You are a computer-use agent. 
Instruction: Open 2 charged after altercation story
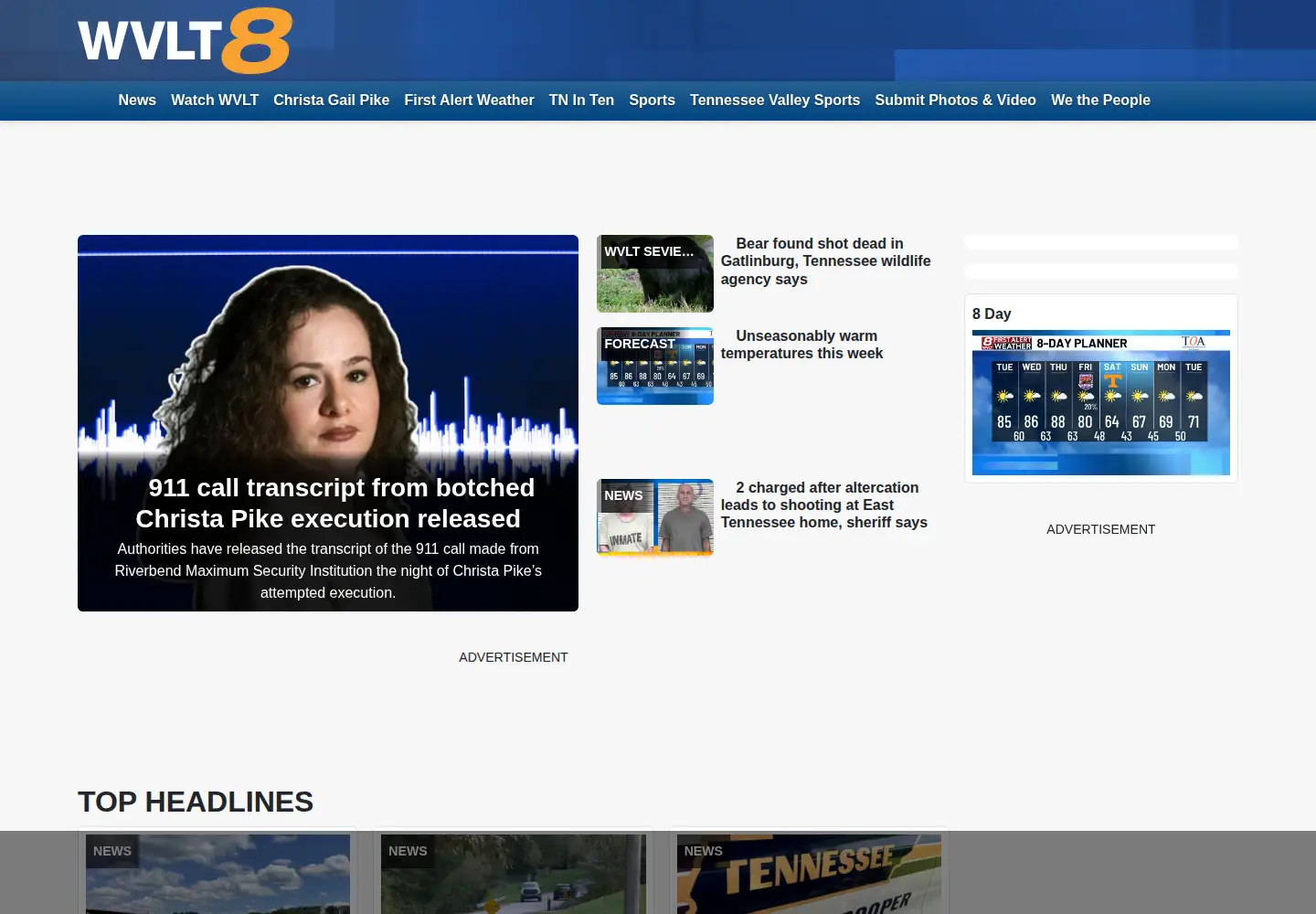tap(824, 505)
